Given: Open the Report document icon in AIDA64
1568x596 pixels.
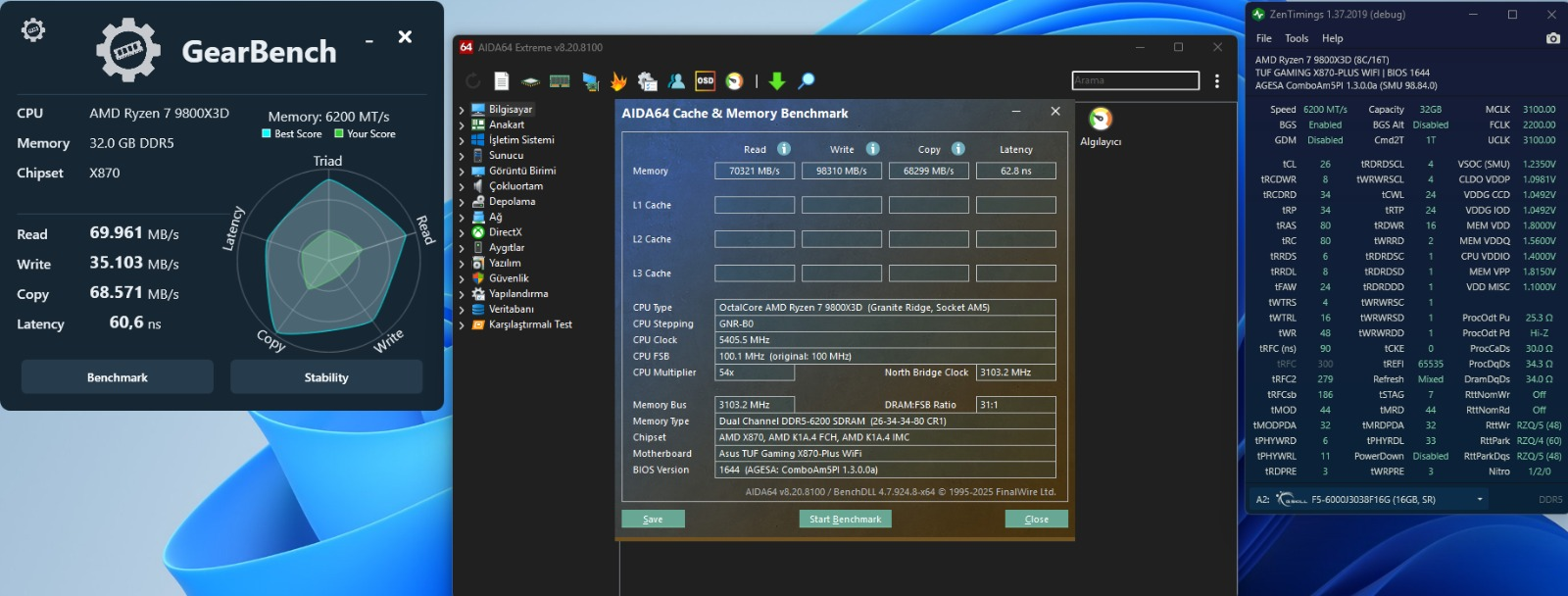Looking at the screenshot, I should click(x=502, y=81).
